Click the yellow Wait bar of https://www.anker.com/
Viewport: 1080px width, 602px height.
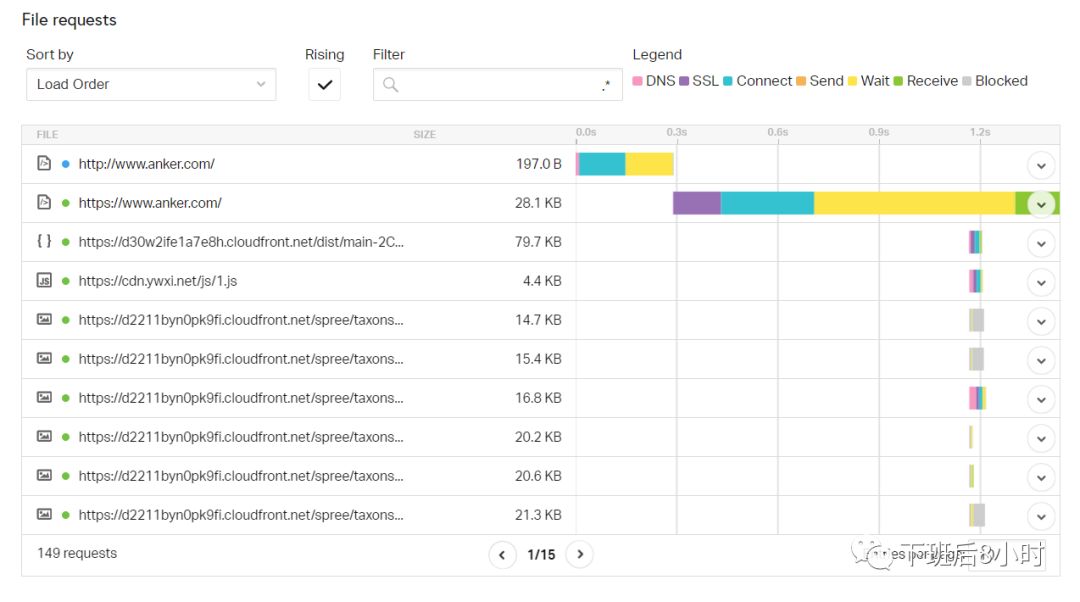pos(914,203)
